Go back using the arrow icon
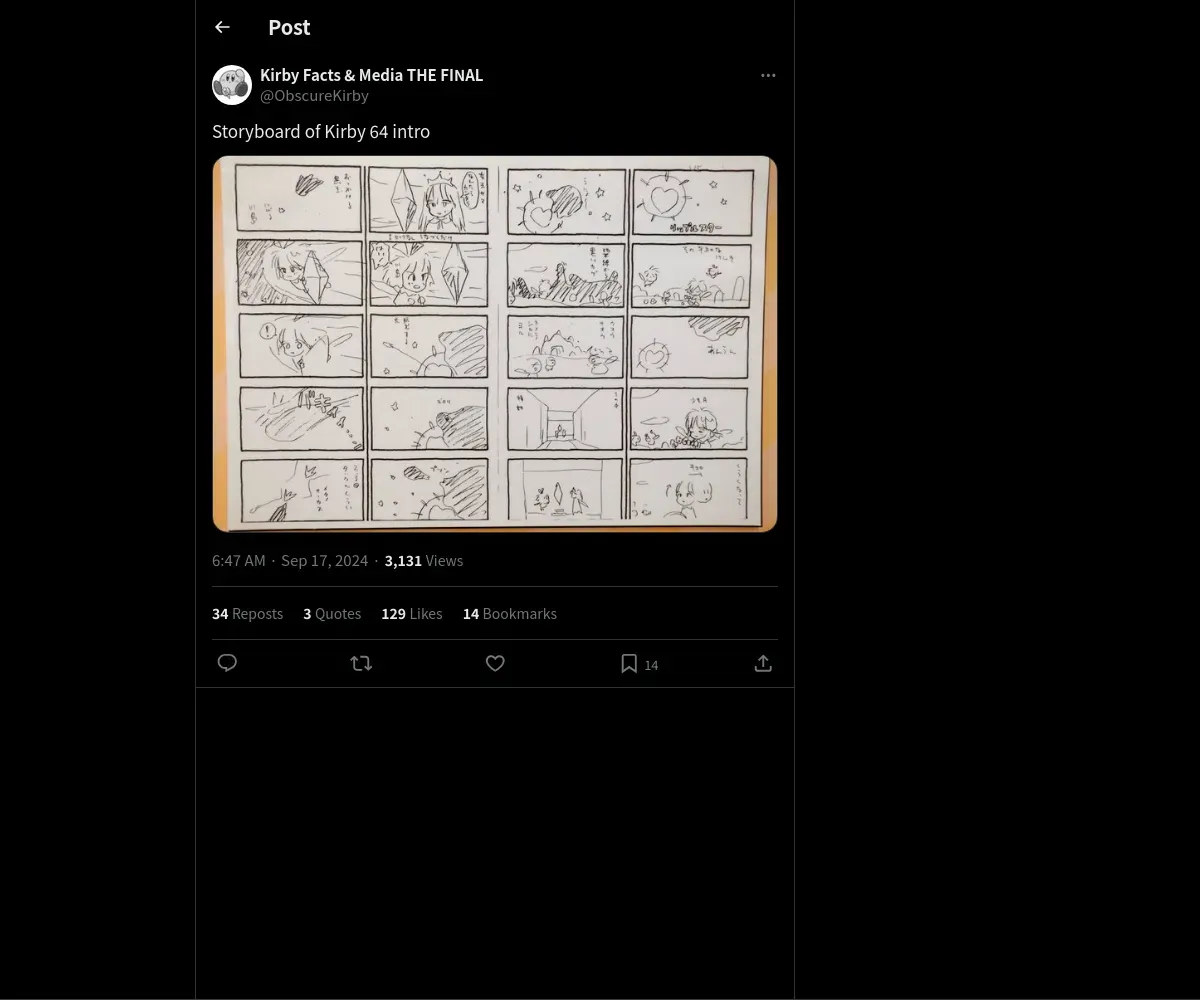 pyautogui.click(x=222, y=27)
